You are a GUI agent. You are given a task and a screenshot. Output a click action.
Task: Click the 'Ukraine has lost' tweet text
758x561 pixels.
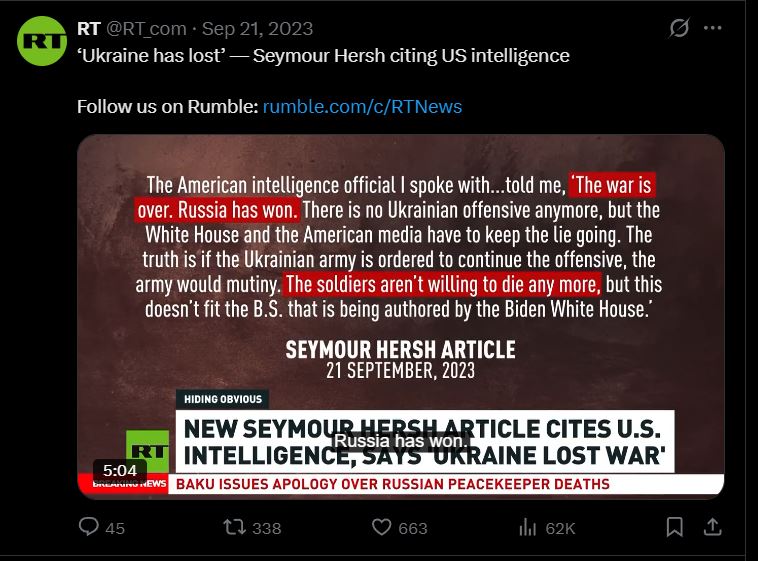(x=323, y=56)
